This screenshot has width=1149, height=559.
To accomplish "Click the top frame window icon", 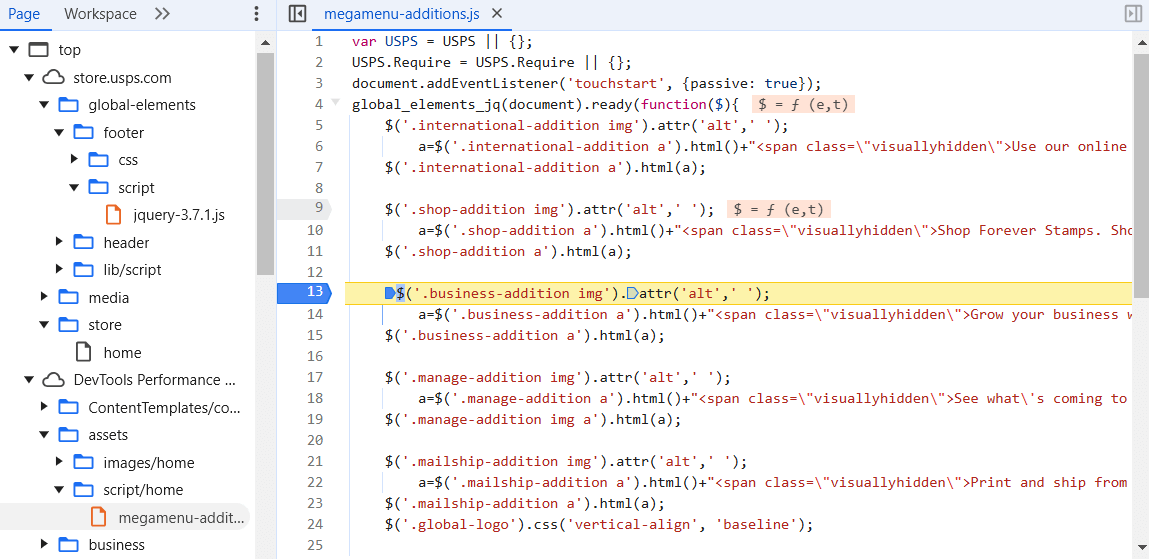I will point(38,50).
